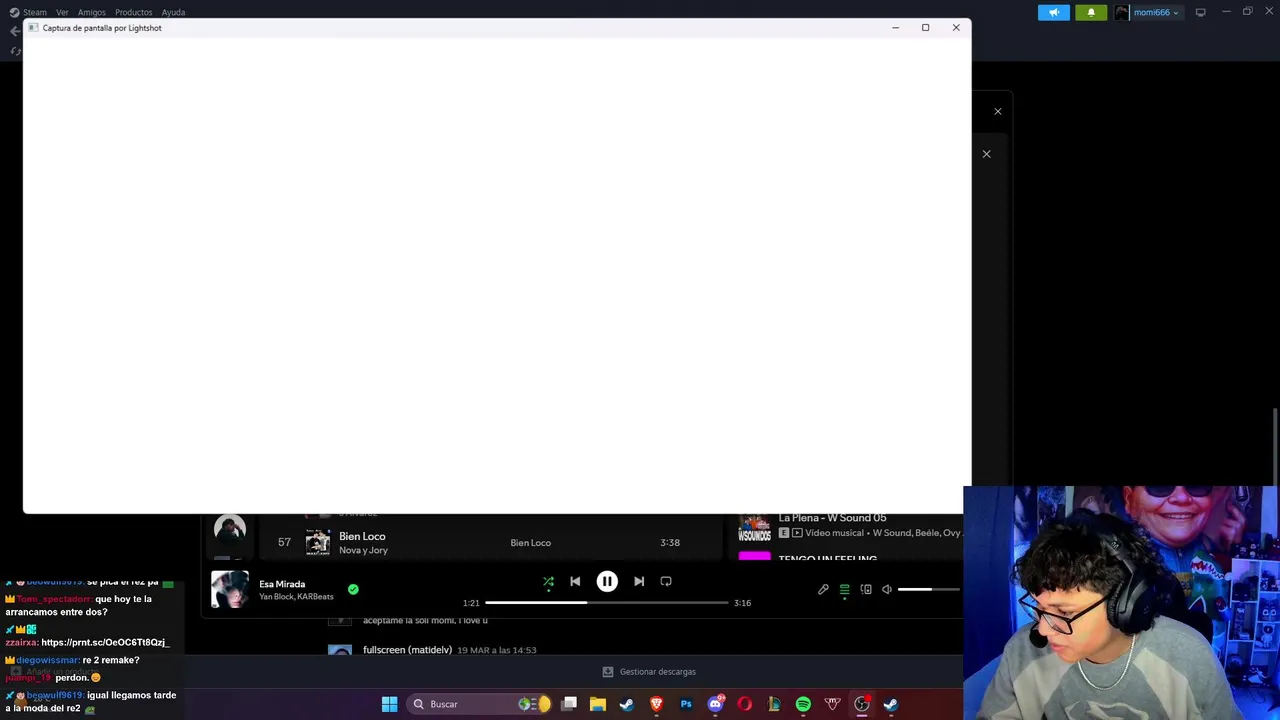Image resolution: width=1280 pixels, height=720 pixels.
Task: Open Discord from the taskbar
Action: (x=715, y=704)
